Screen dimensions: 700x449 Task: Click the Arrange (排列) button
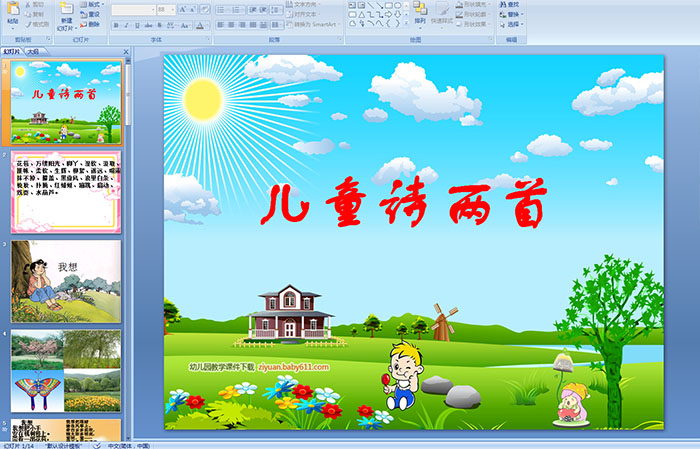coord(420,14)
